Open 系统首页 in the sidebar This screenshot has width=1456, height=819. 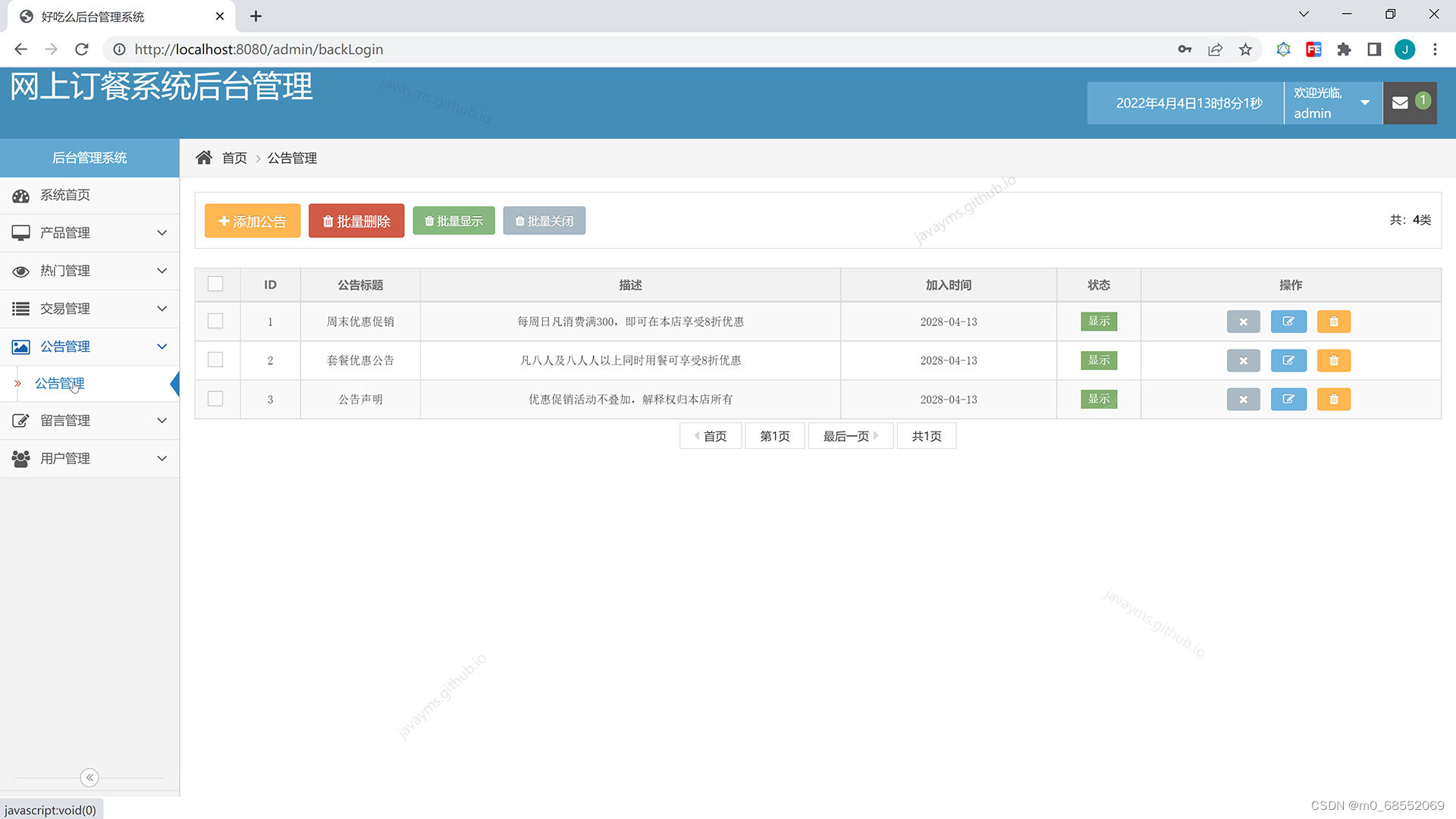pyautogui.click(x=65, y=195)
